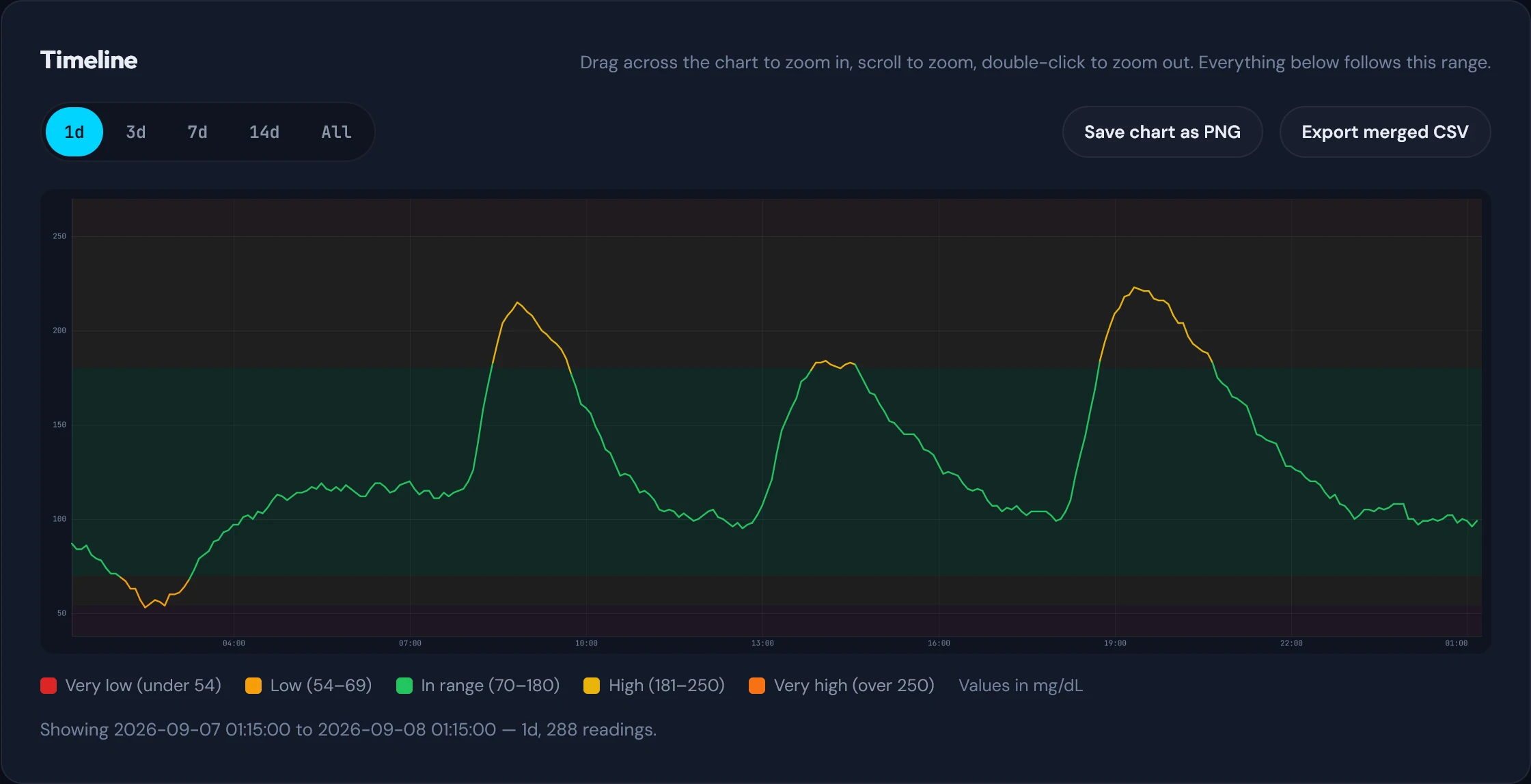Click the Very high legend swatch

coord(757,686)
